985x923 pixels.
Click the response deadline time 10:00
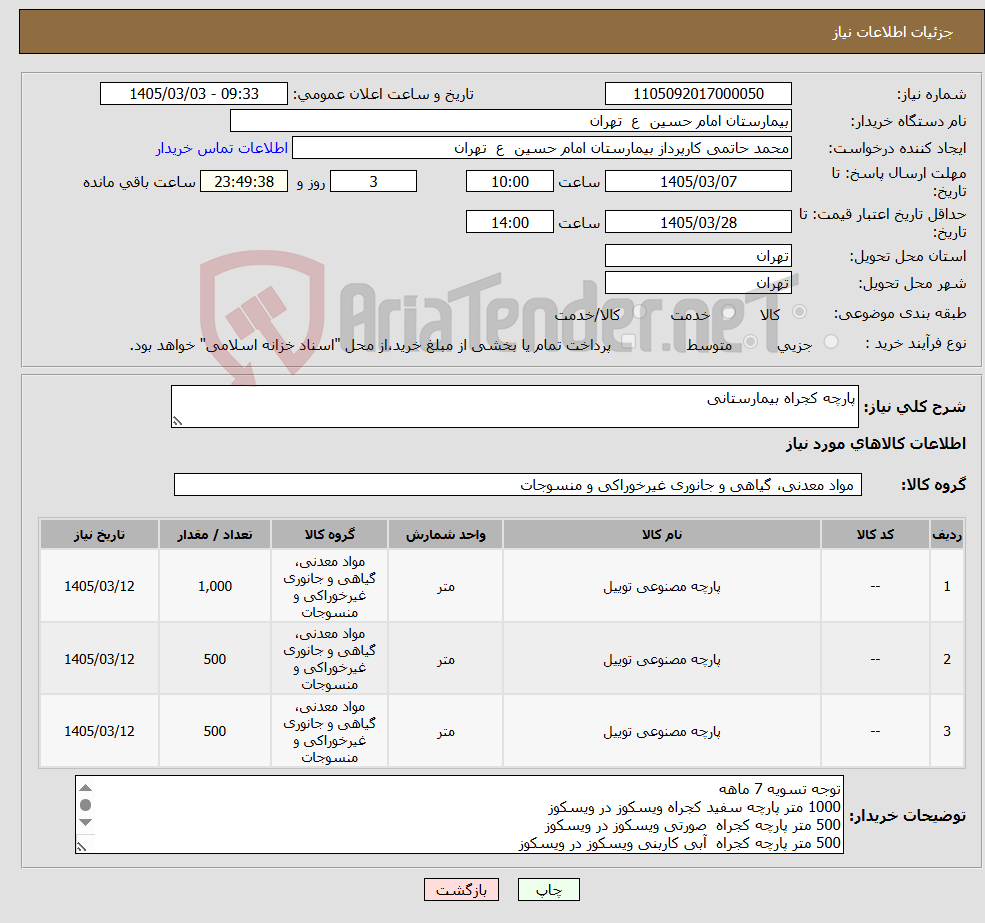[509, 182]
